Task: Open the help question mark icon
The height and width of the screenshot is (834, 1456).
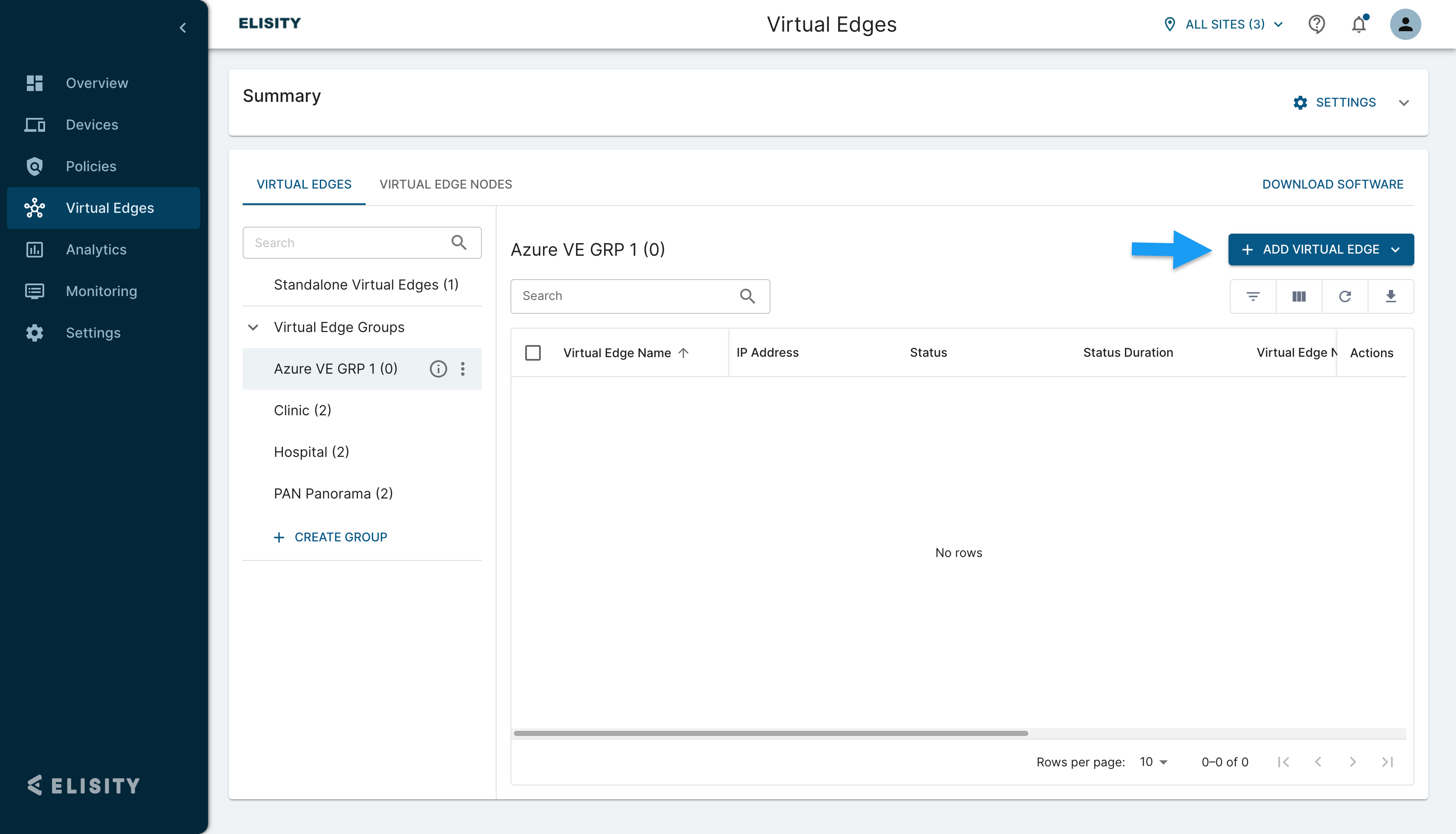Action: [x=1316, y=24]
